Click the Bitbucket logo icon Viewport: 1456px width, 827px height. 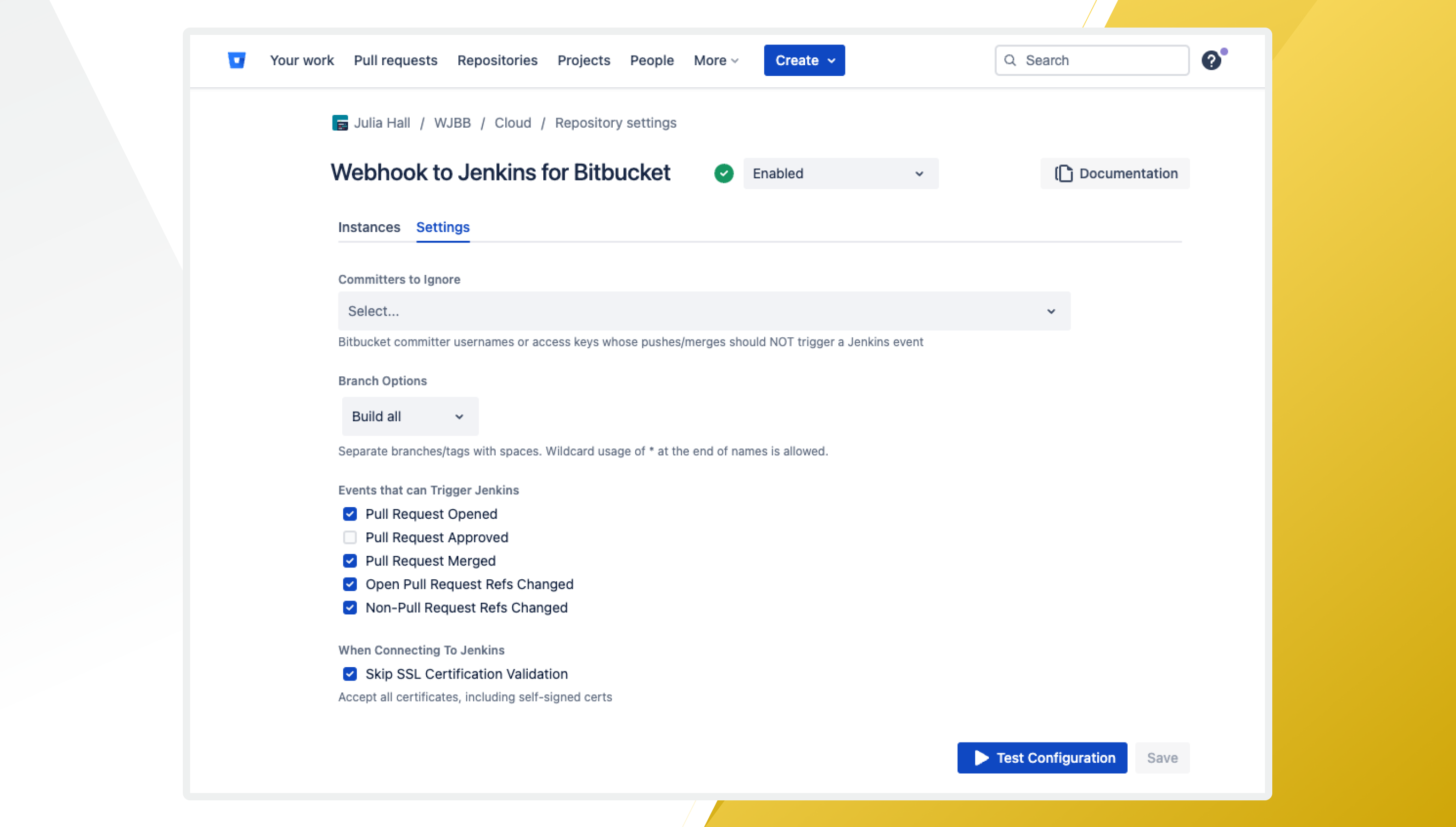[x=237, y=60]
